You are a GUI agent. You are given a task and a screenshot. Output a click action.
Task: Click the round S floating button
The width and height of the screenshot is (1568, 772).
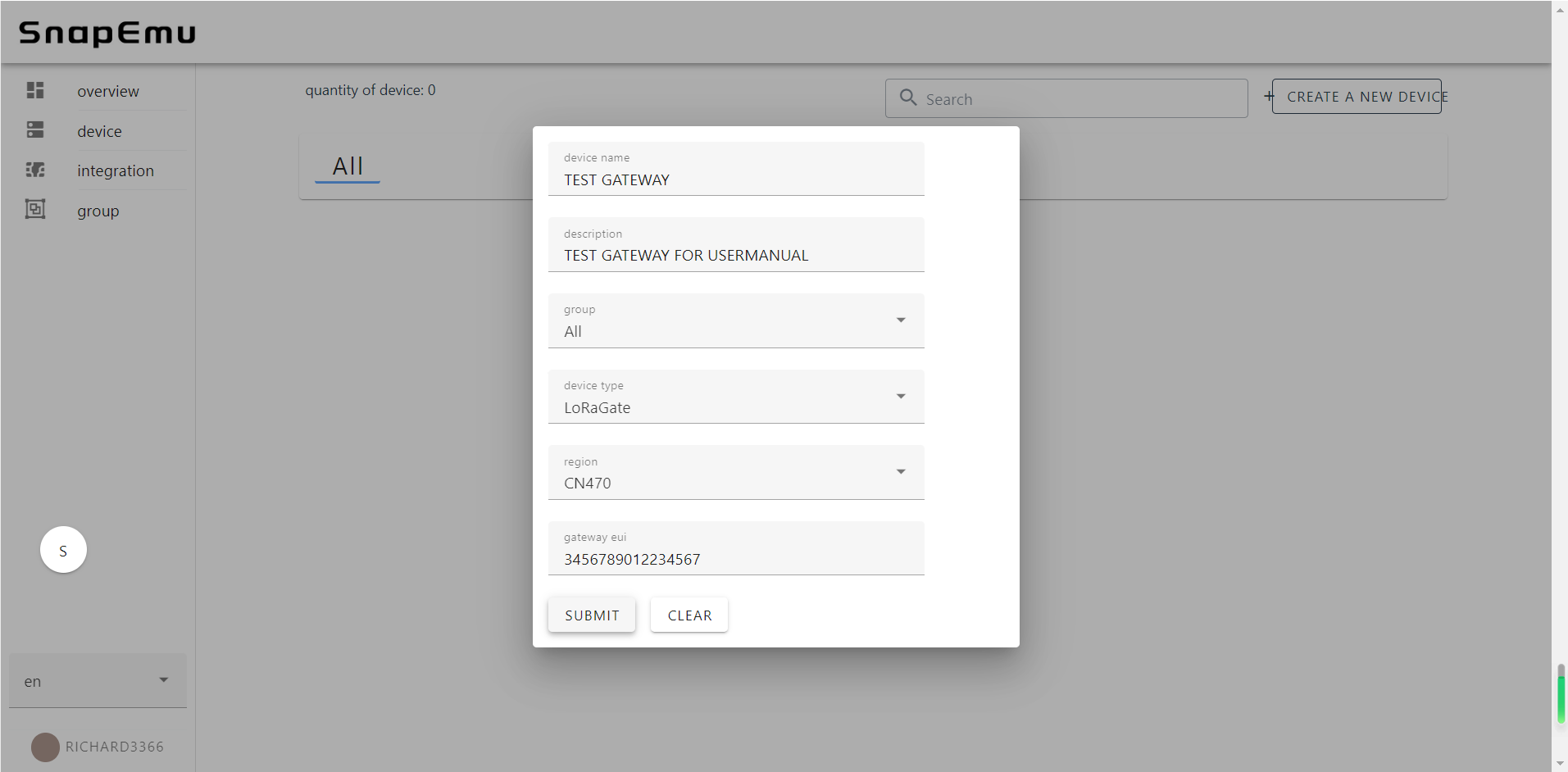[x=63, y=550]
